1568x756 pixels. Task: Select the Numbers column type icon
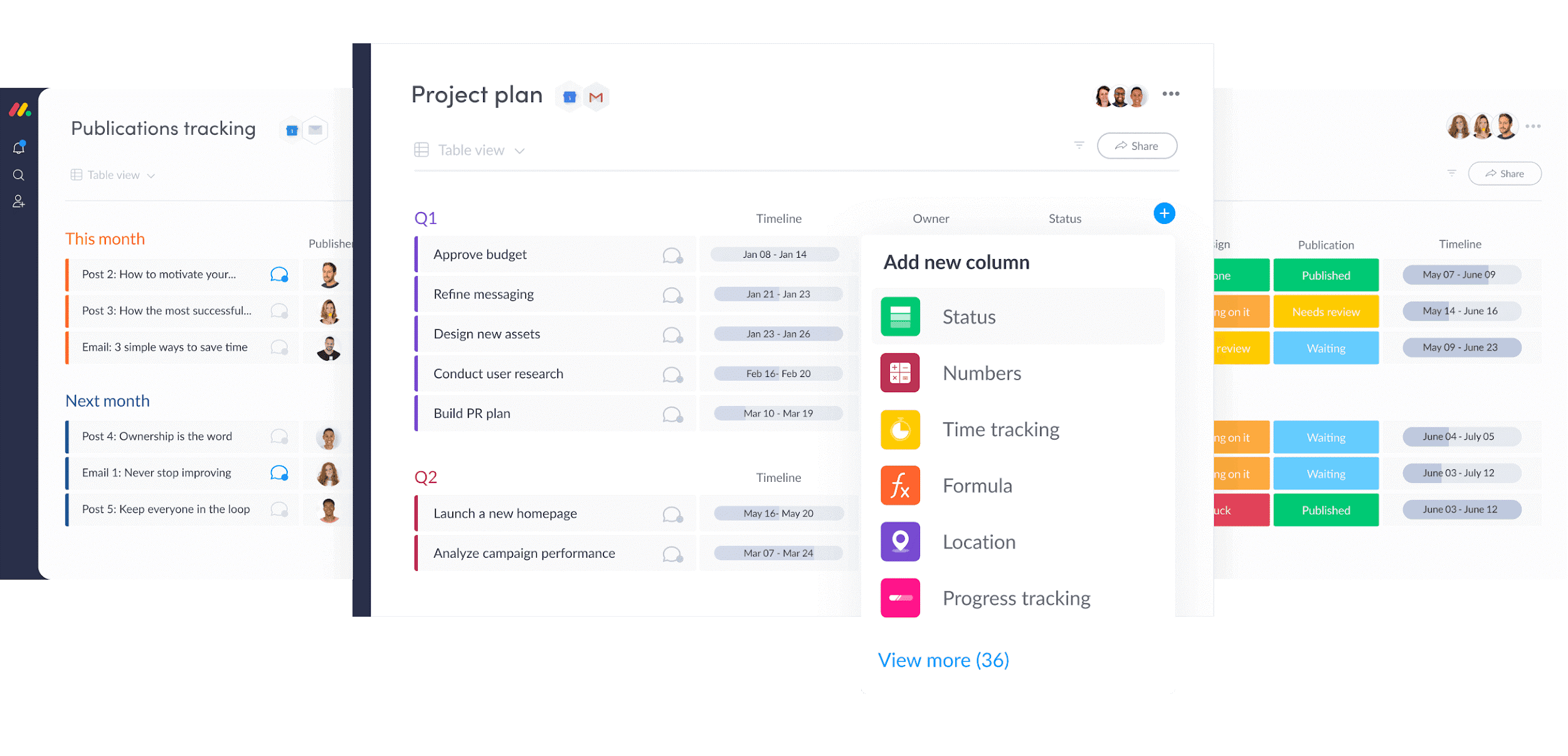click(901, 373)
